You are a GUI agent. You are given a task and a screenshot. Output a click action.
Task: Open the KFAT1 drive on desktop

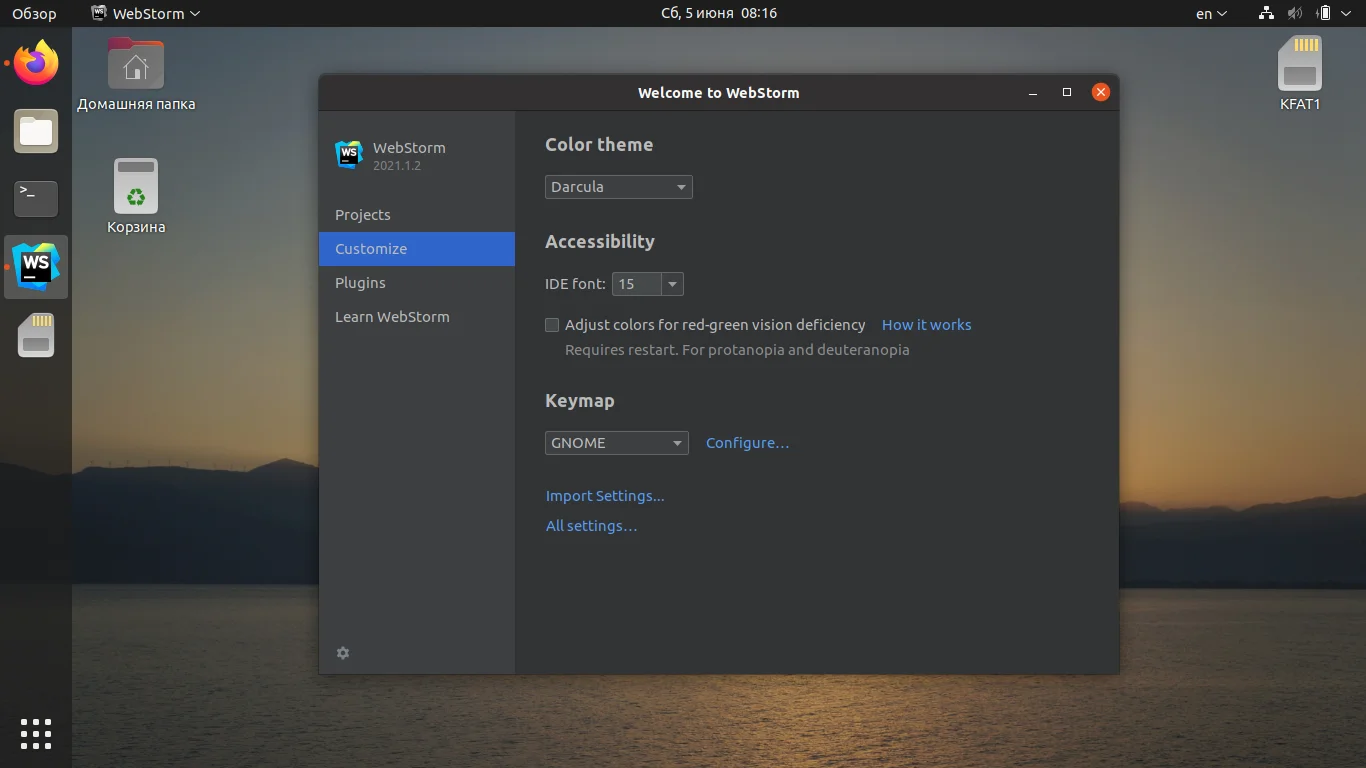coord(1300,73)
